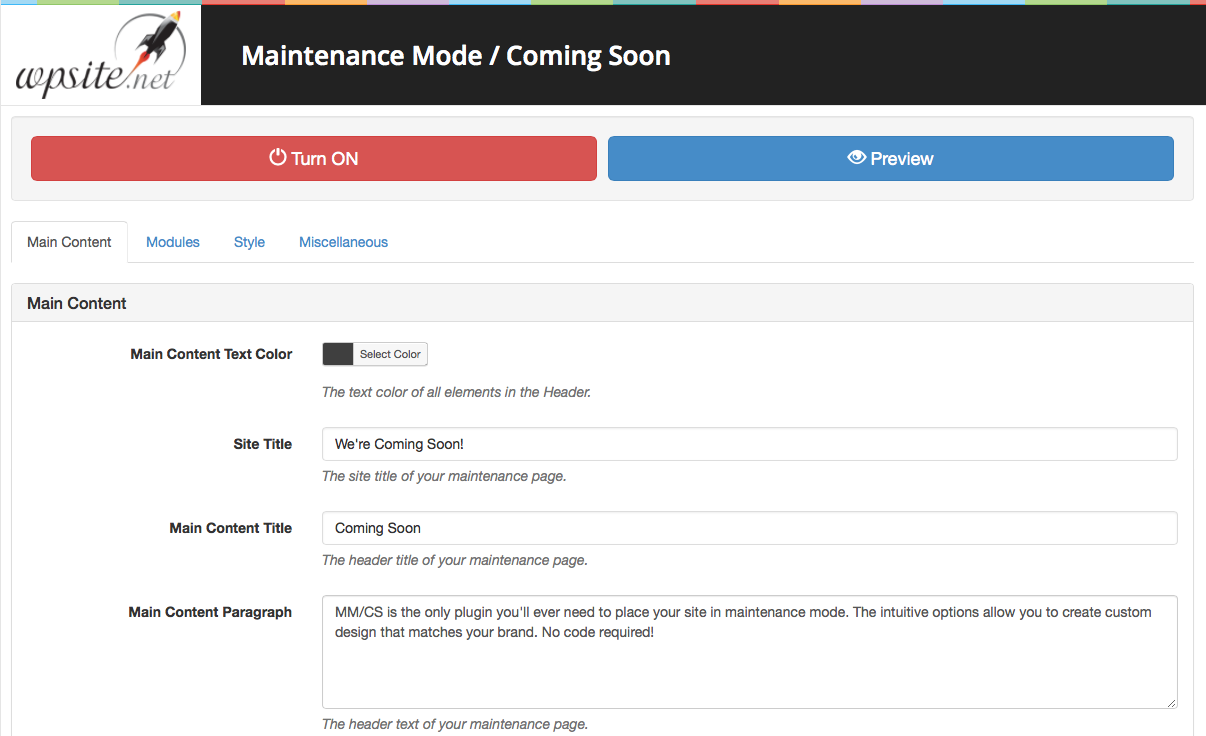Click the wpsite.net rocket logo

point(101,55)
